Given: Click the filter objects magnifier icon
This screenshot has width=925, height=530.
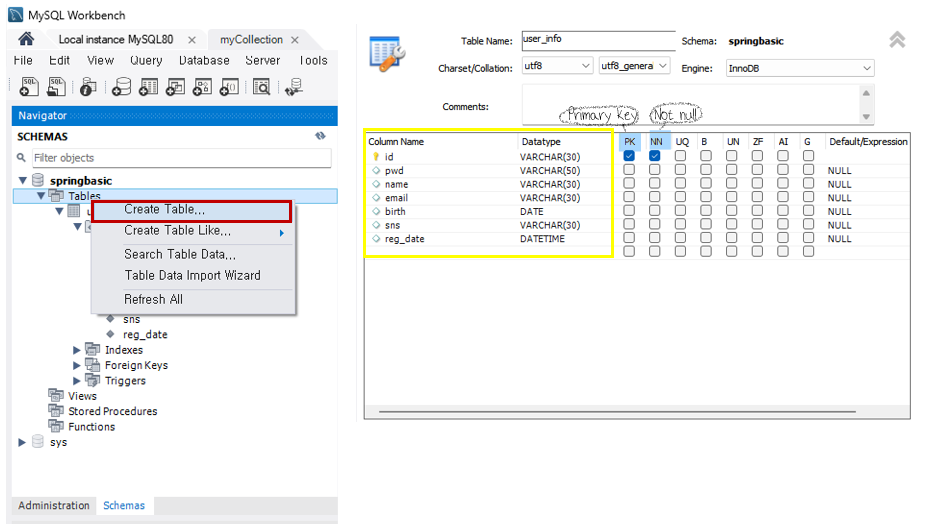Looking at the screenshot, I should click(x=21, y=158).
